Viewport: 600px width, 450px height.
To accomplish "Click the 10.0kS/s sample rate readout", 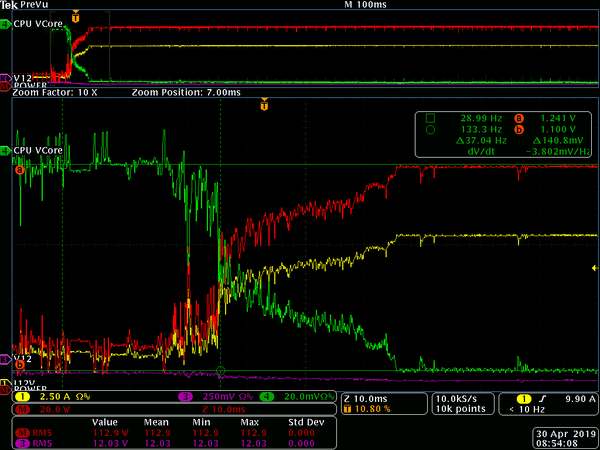I will click(457, 399).
